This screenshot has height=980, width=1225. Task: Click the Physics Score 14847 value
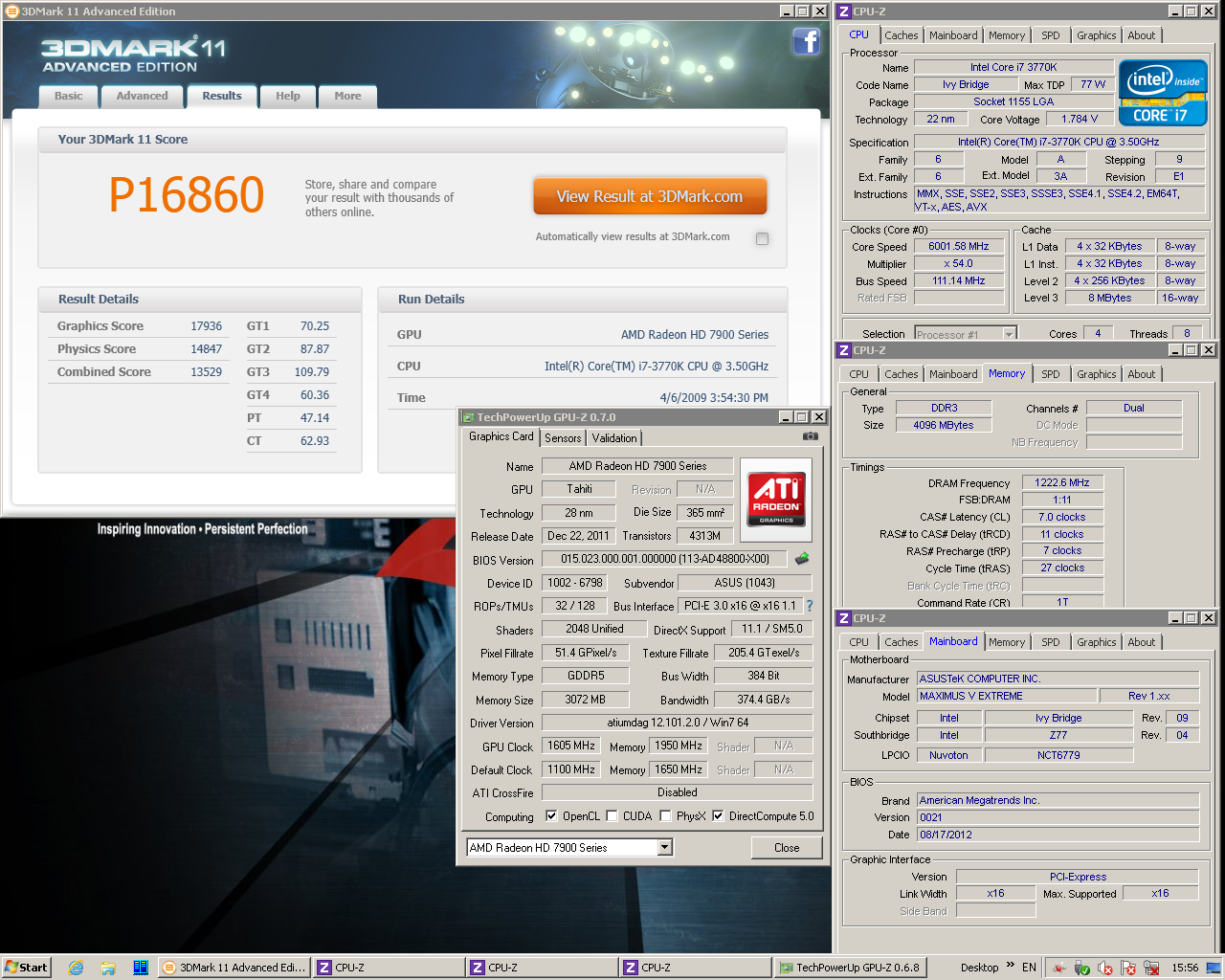pos(206,349)
